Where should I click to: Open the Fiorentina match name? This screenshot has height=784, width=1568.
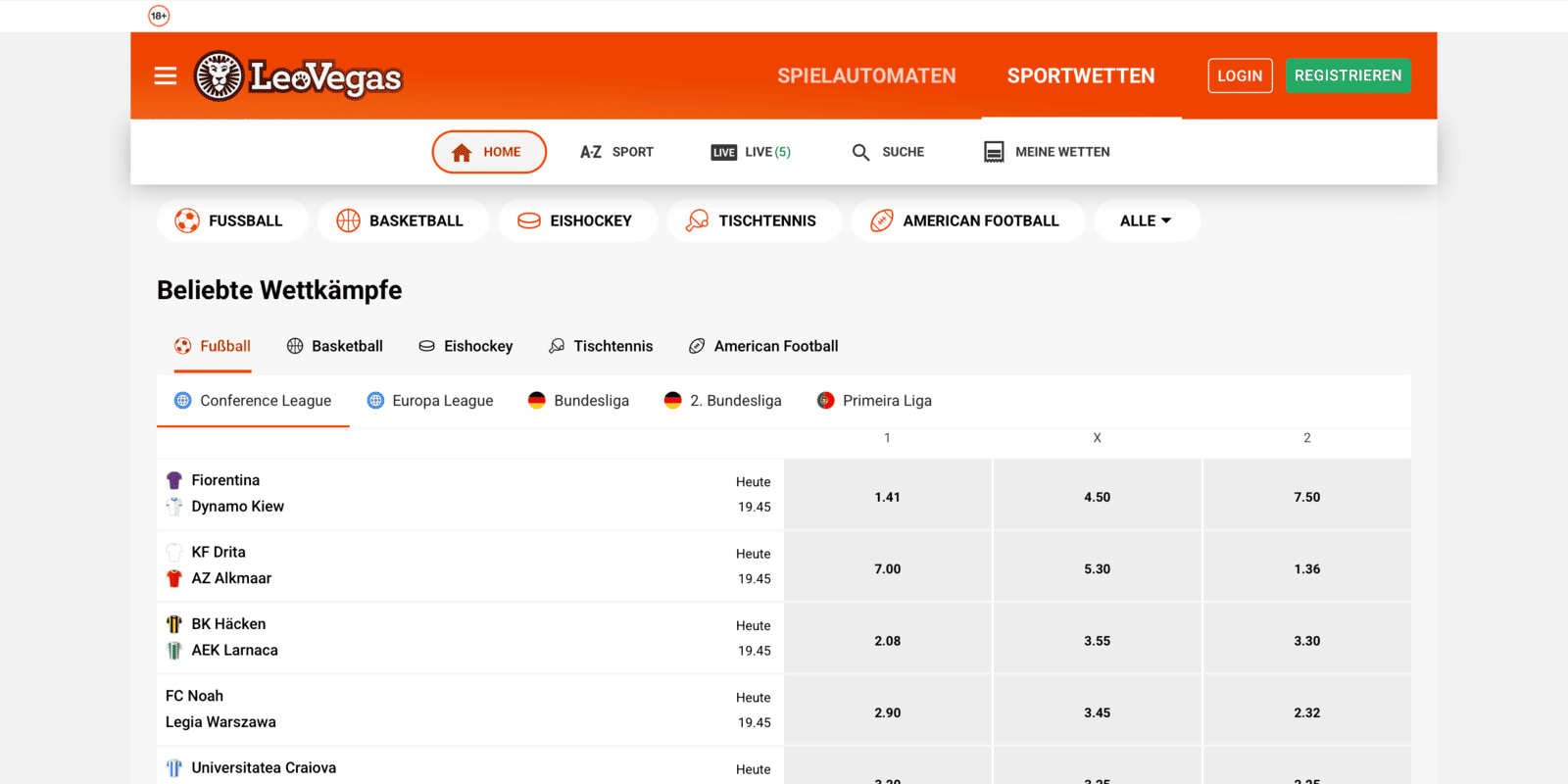pos(225,480)
